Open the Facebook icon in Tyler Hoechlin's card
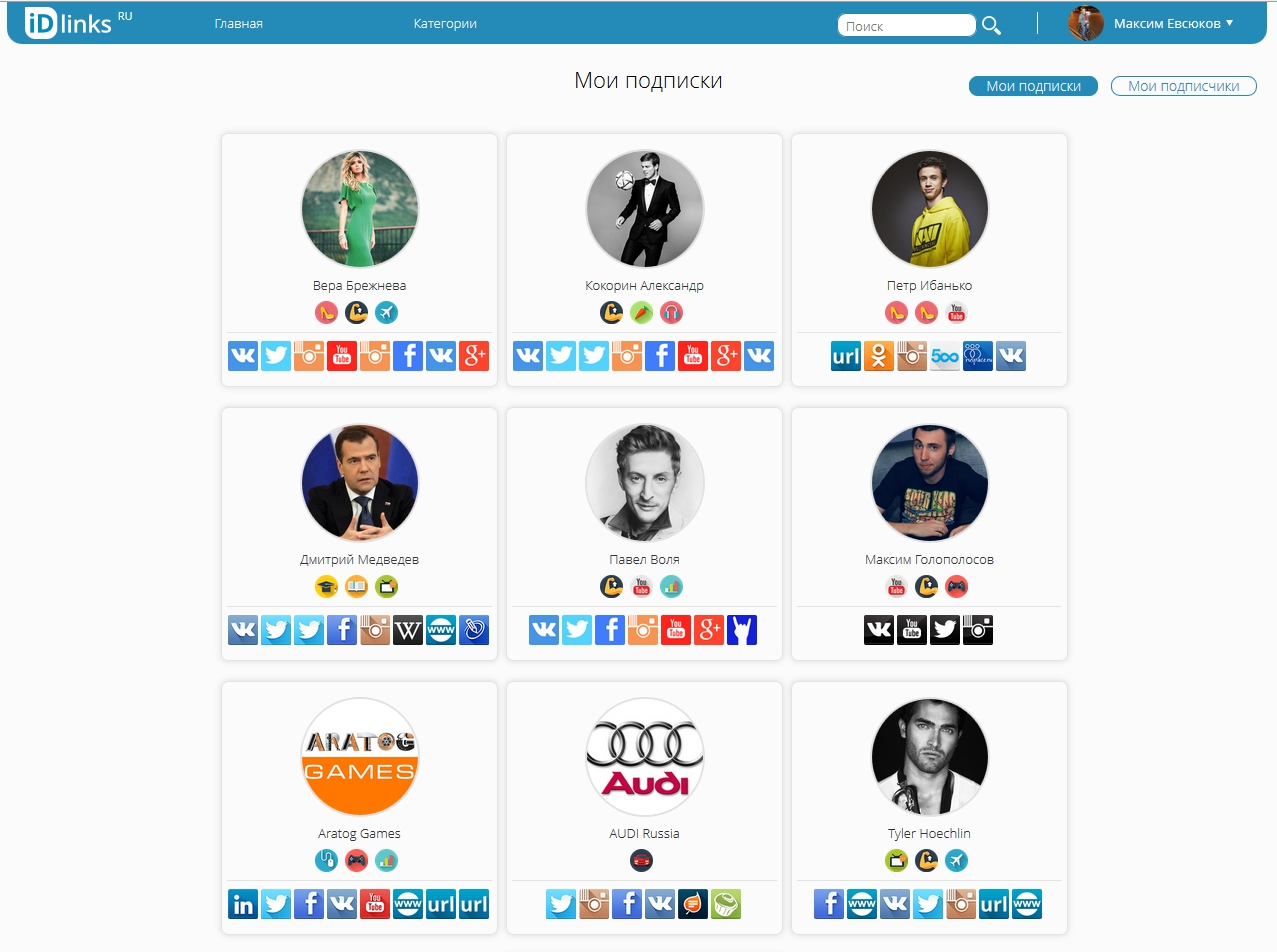1277x952 pixels. coord(829,903)
